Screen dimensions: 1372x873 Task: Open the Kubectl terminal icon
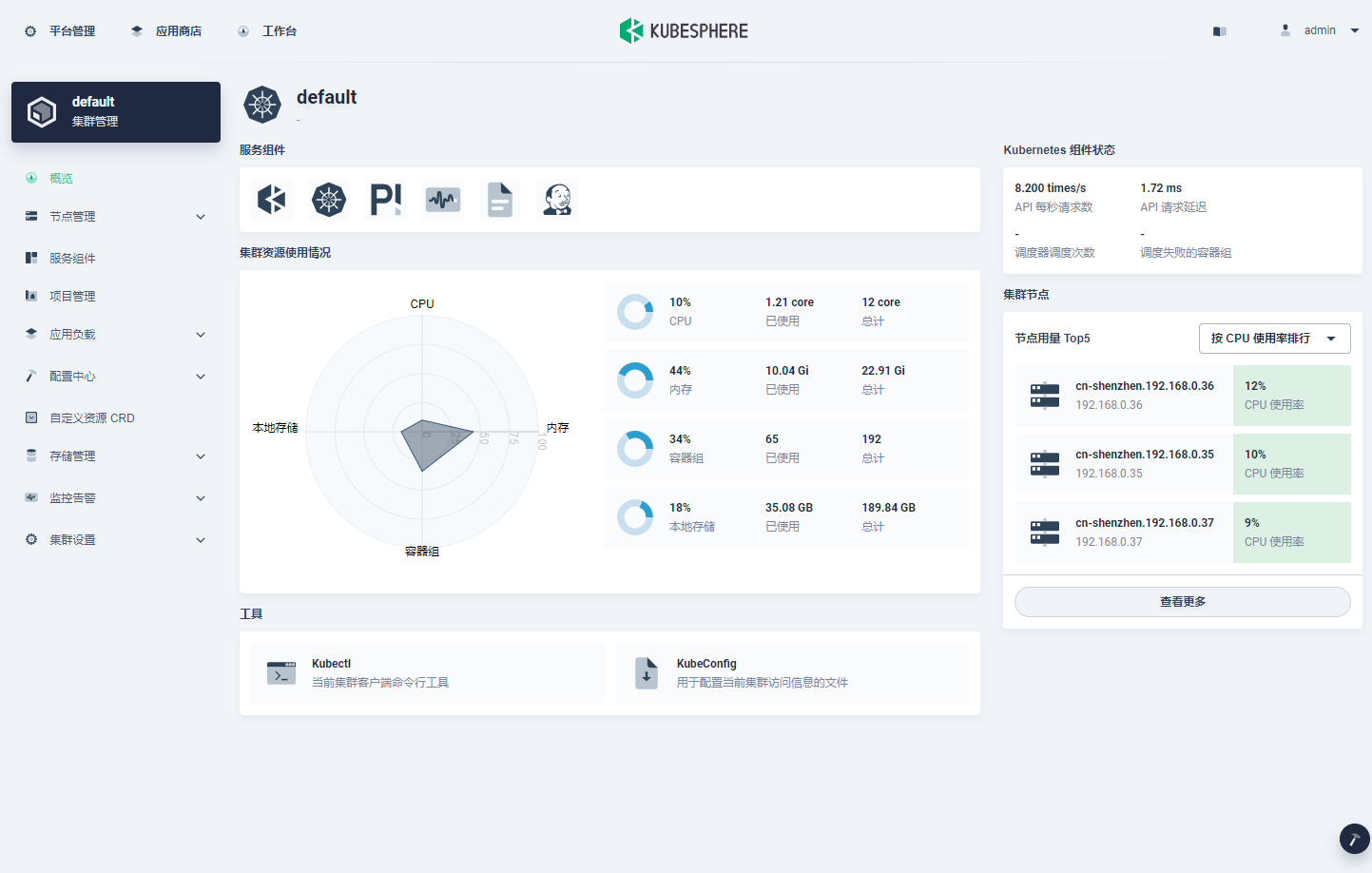click(281, 673)
